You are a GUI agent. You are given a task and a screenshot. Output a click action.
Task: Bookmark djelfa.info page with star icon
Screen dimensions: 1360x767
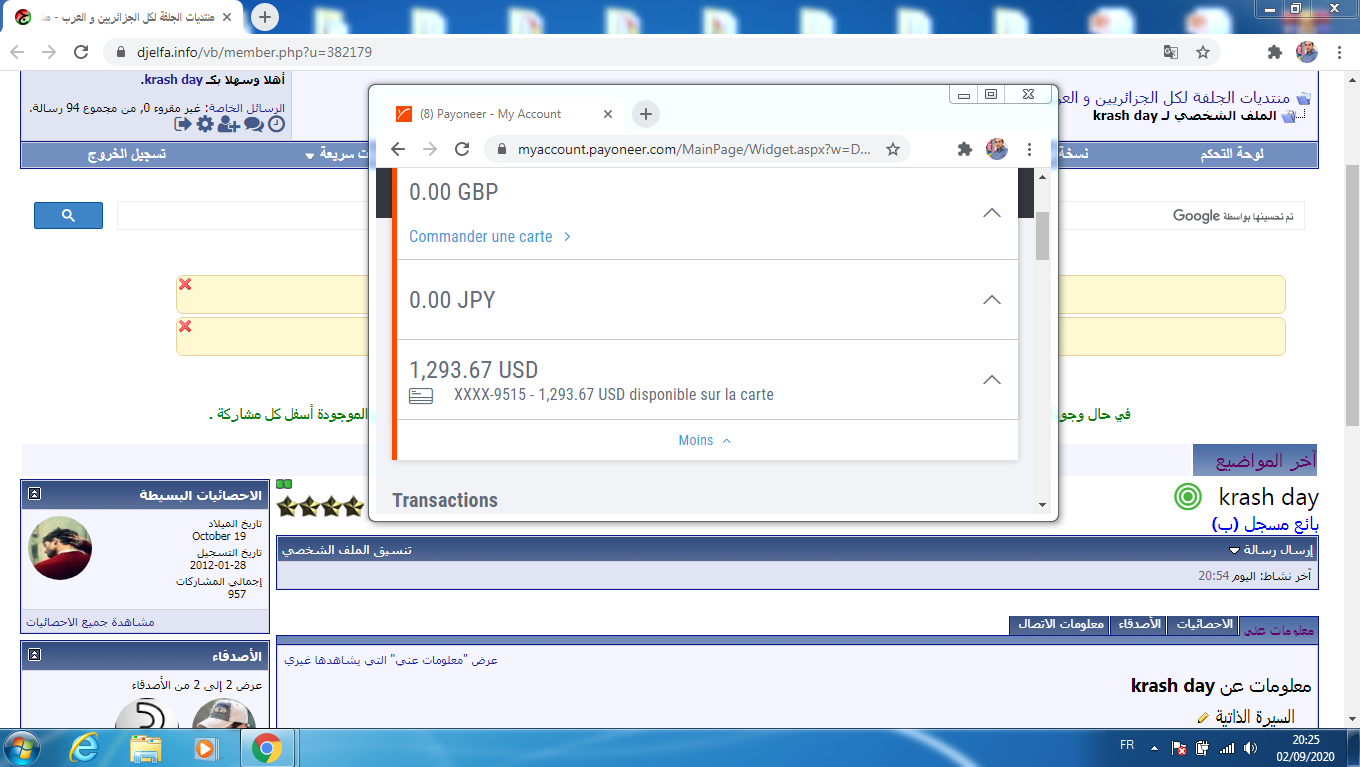[1203, 52]
